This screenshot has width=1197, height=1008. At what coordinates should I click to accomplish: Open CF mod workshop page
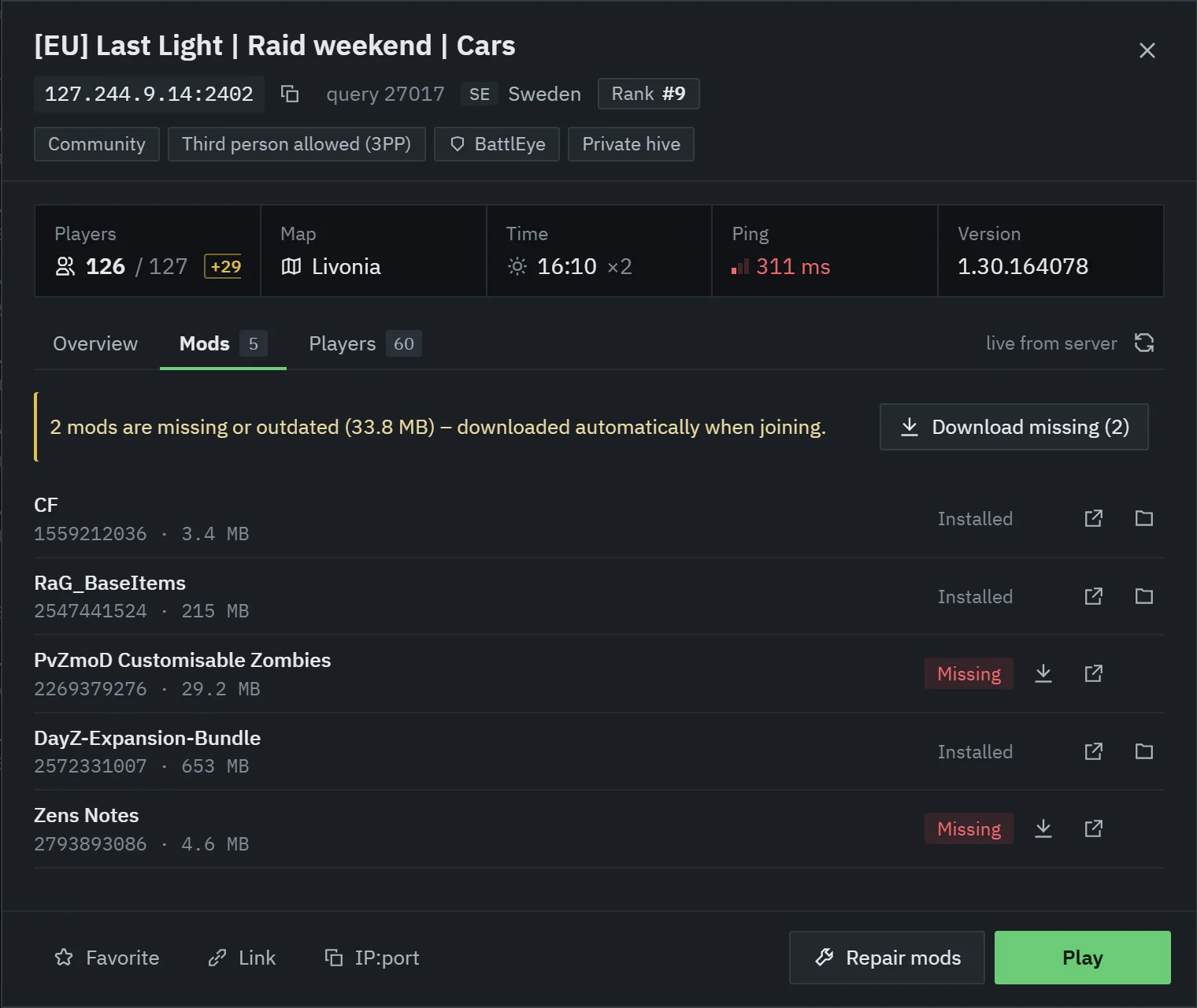[x=1093, y=518]
